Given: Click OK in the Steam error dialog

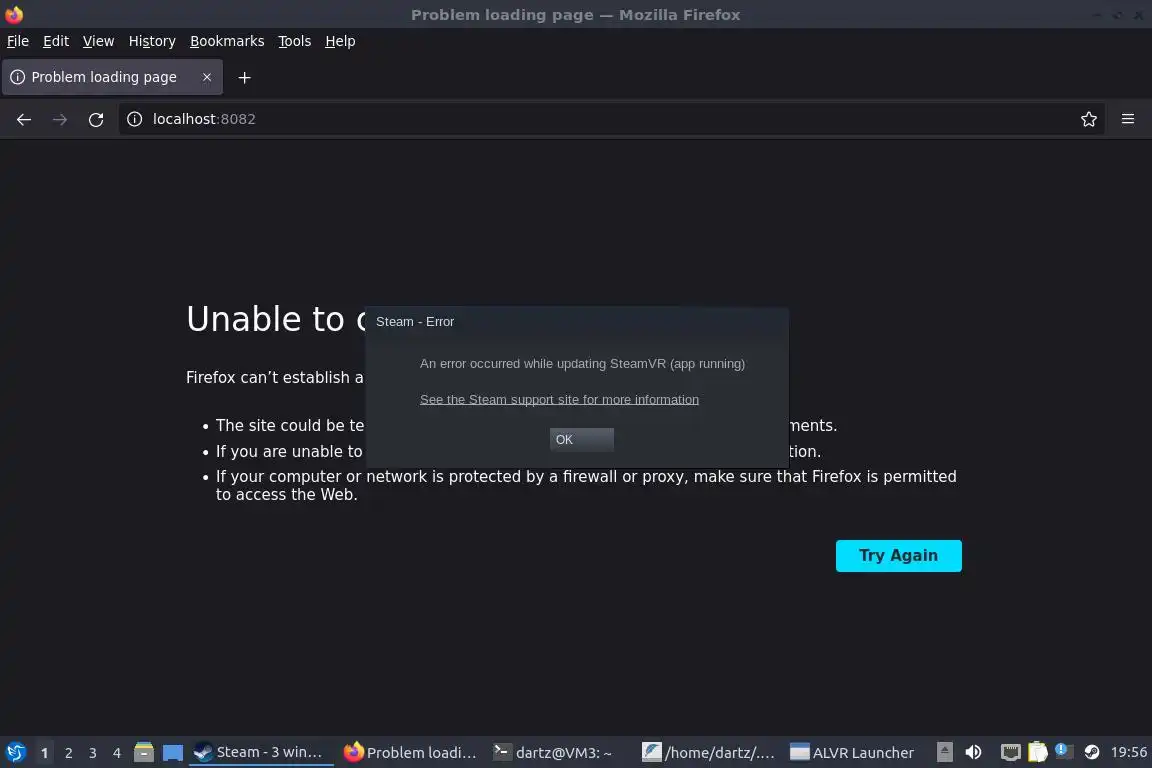Looking at the screenshot, I should point(581,439).
